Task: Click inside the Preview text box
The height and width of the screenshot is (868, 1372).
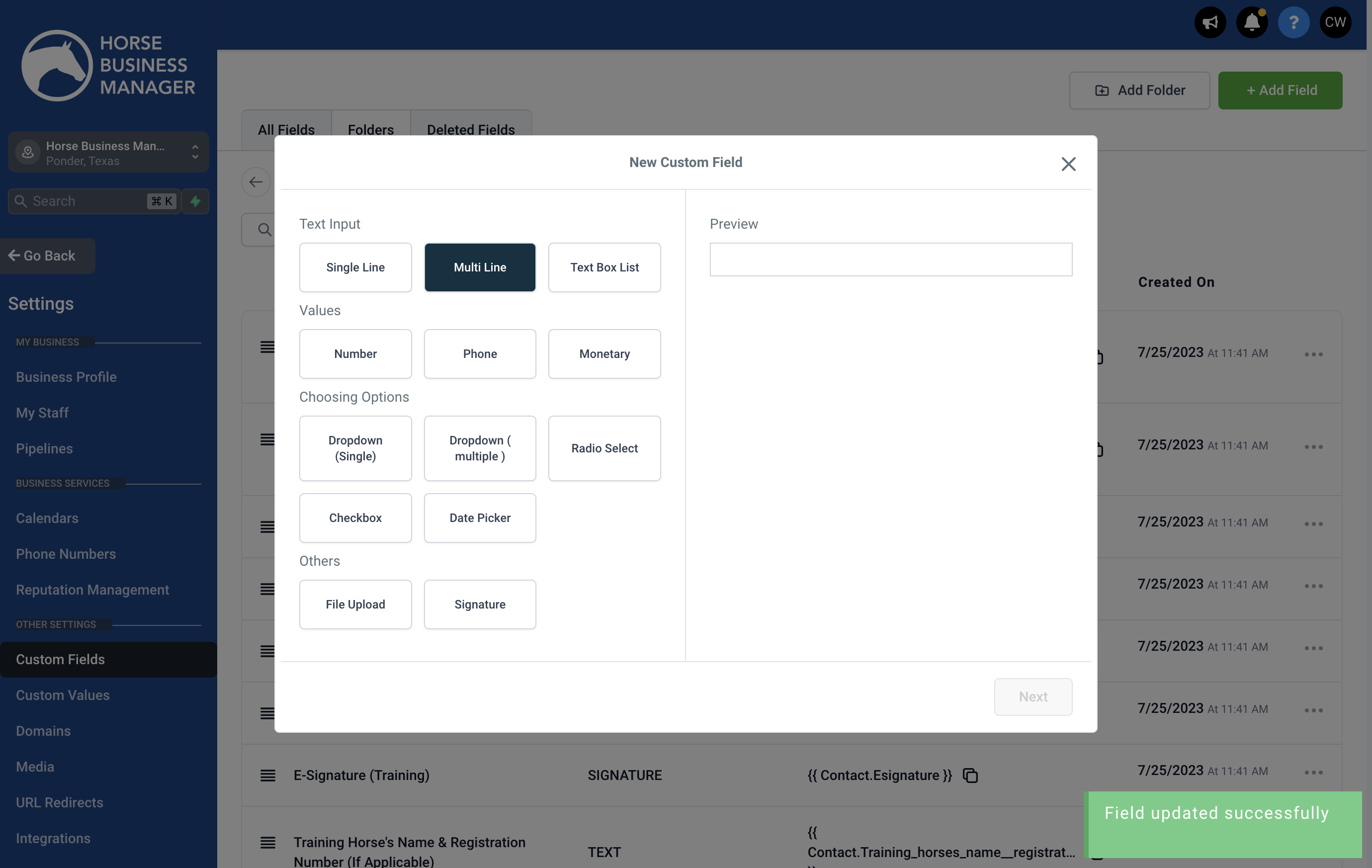Action: click(x=890, y=260)
